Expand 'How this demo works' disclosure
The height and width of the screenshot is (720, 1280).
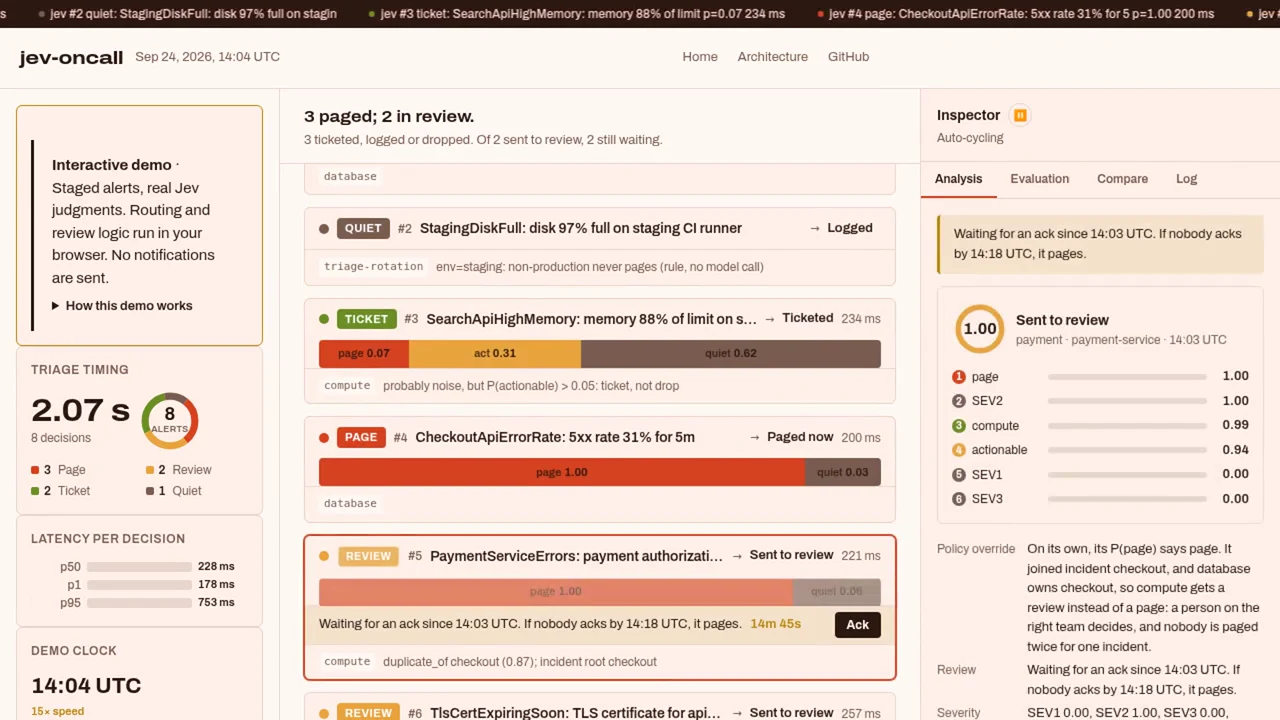click(123, 306)
